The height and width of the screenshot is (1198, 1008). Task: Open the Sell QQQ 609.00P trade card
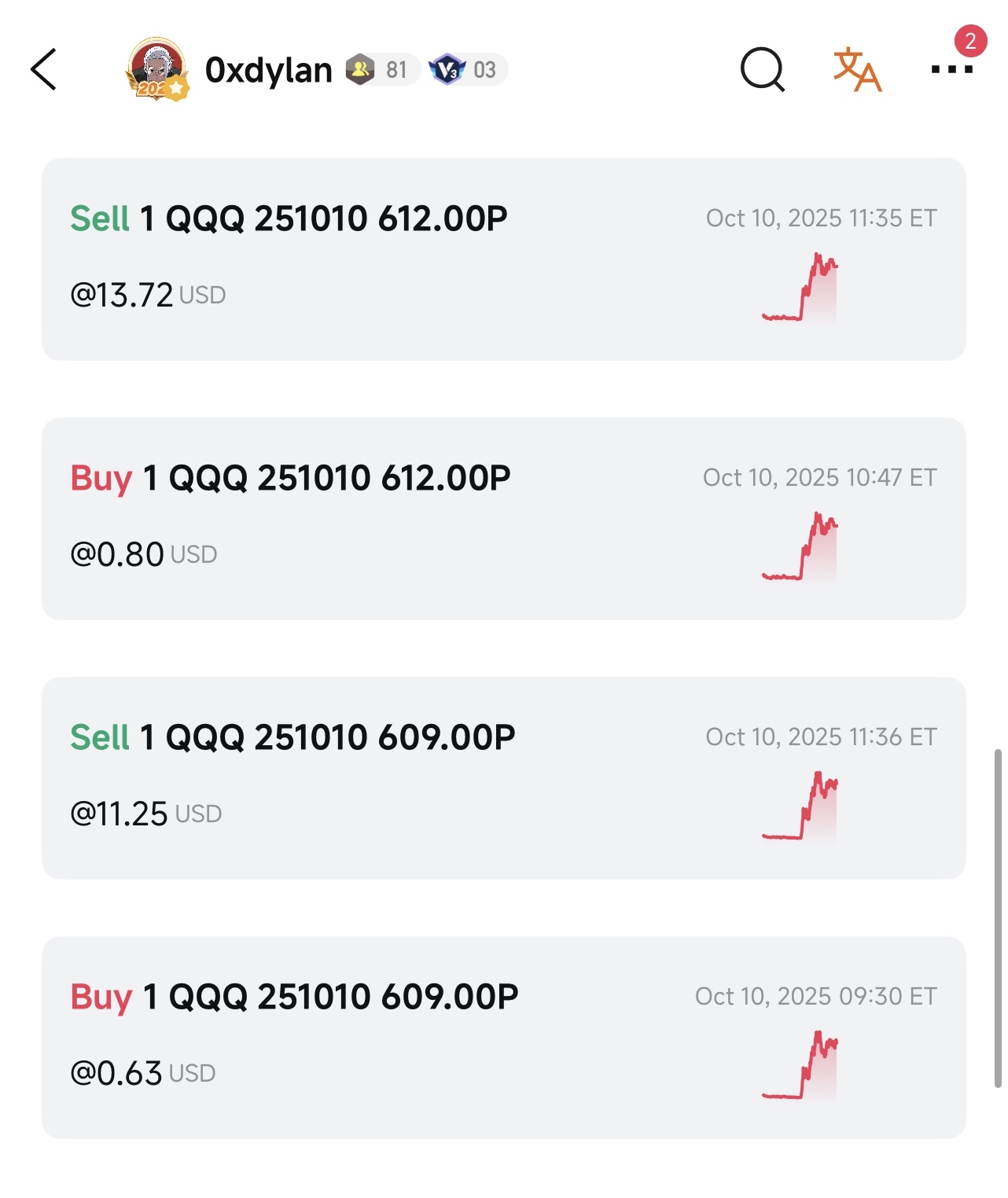(x=503, y=778)
